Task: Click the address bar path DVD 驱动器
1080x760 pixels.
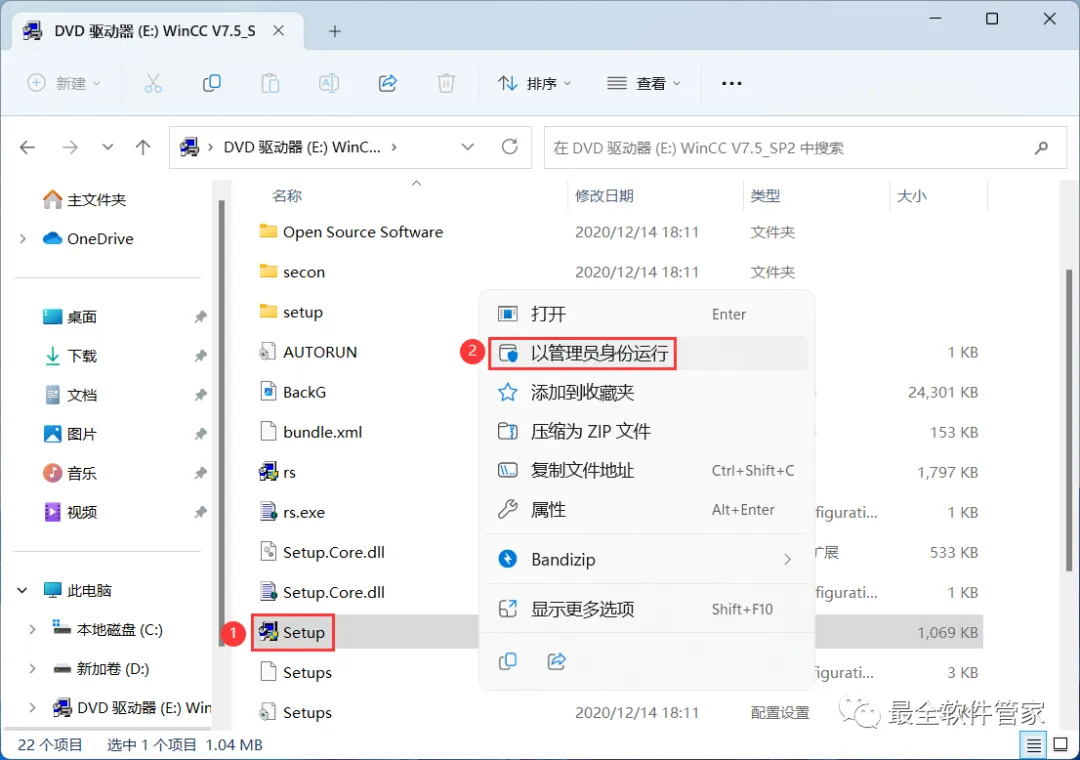Action: (x=302, y=147)
